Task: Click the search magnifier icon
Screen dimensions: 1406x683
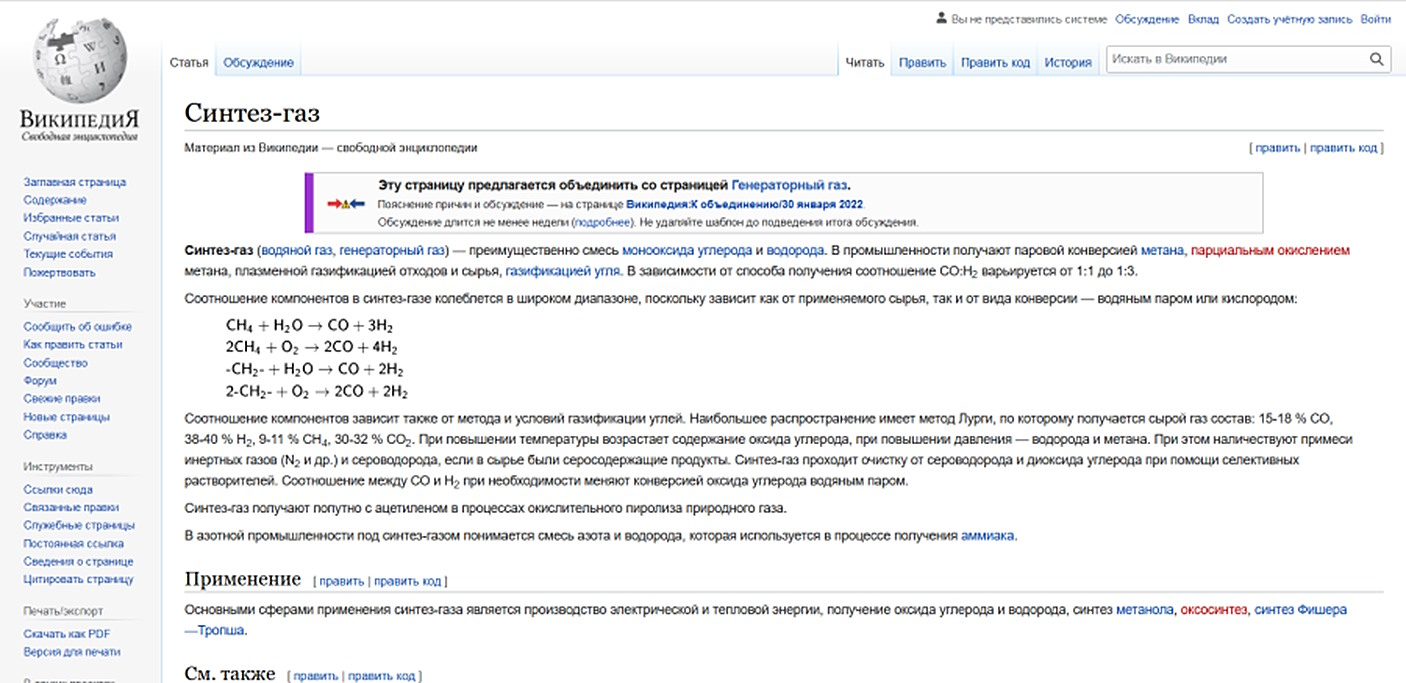Action: click(1377, 59)
